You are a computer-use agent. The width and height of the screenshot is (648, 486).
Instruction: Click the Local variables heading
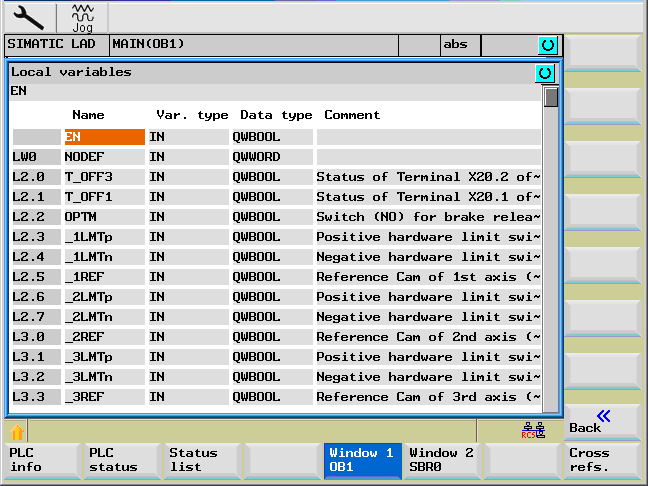pos(71,72)
